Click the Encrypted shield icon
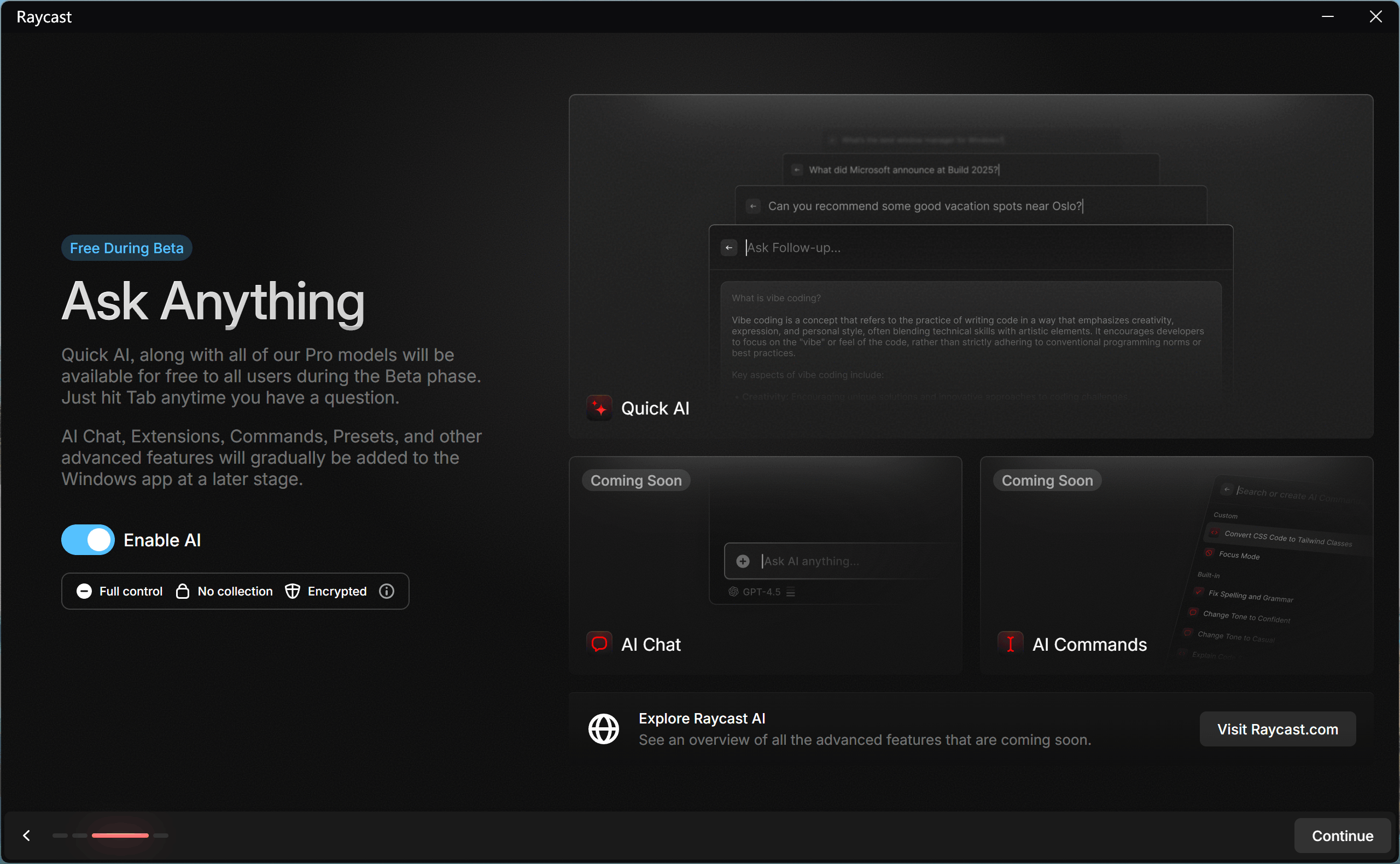This screenshot has width=1400, height=864. 292,591
